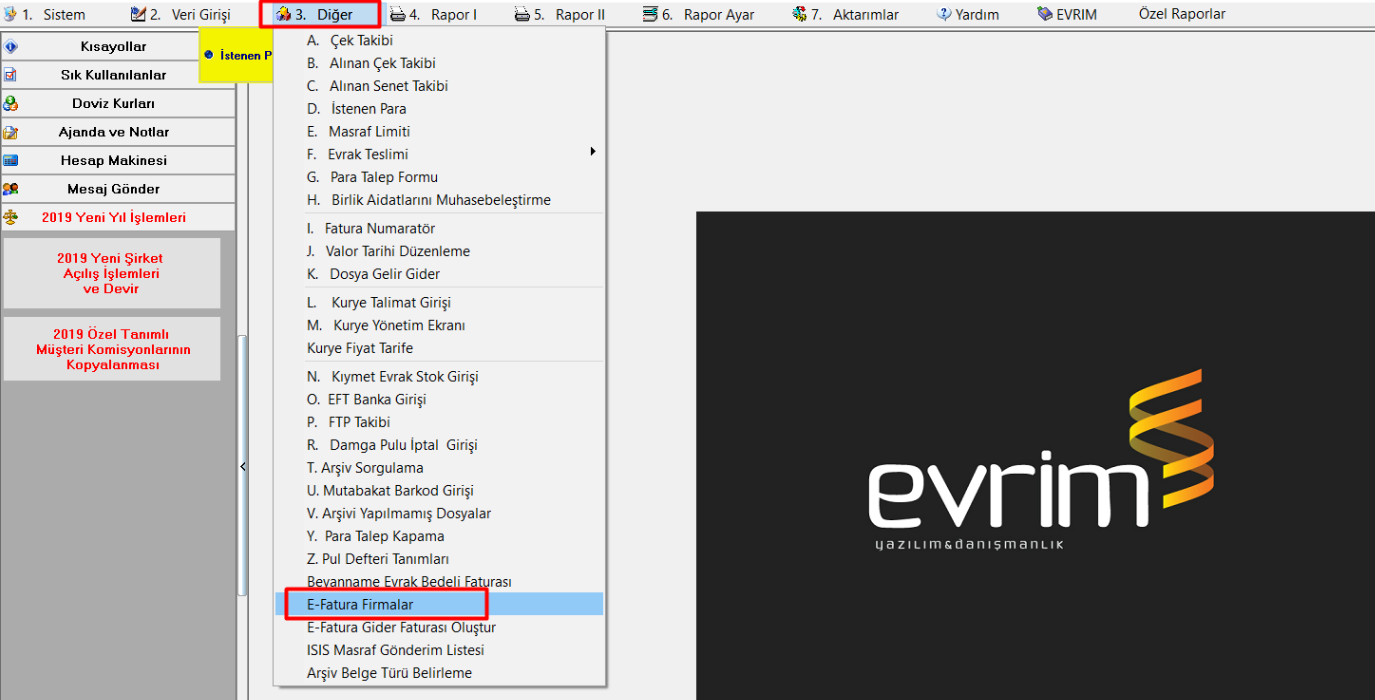Select Arşiv Belge Türü Belirleme
1375x700 pixels.
tap(440, 673)
